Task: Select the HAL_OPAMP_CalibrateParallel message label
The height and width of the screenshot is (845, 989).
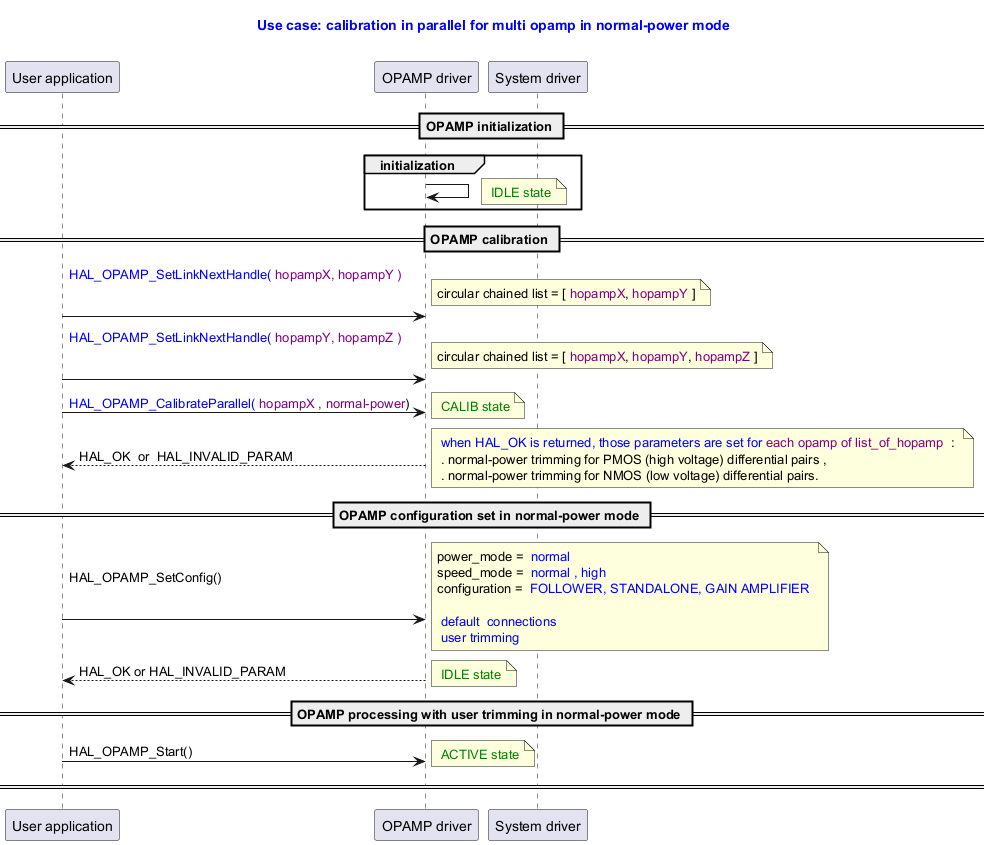Action: pos(239,404)
